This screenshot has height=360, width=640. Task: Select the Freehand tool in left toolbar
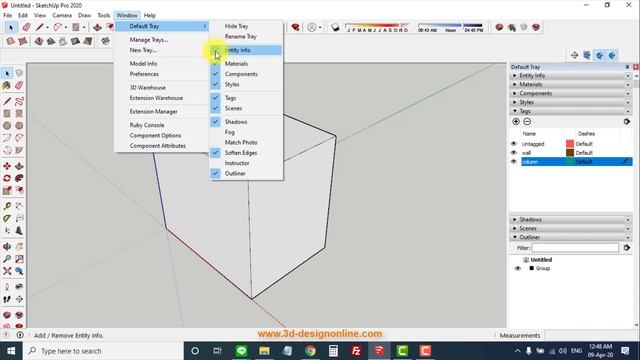[x=19, y=101]
